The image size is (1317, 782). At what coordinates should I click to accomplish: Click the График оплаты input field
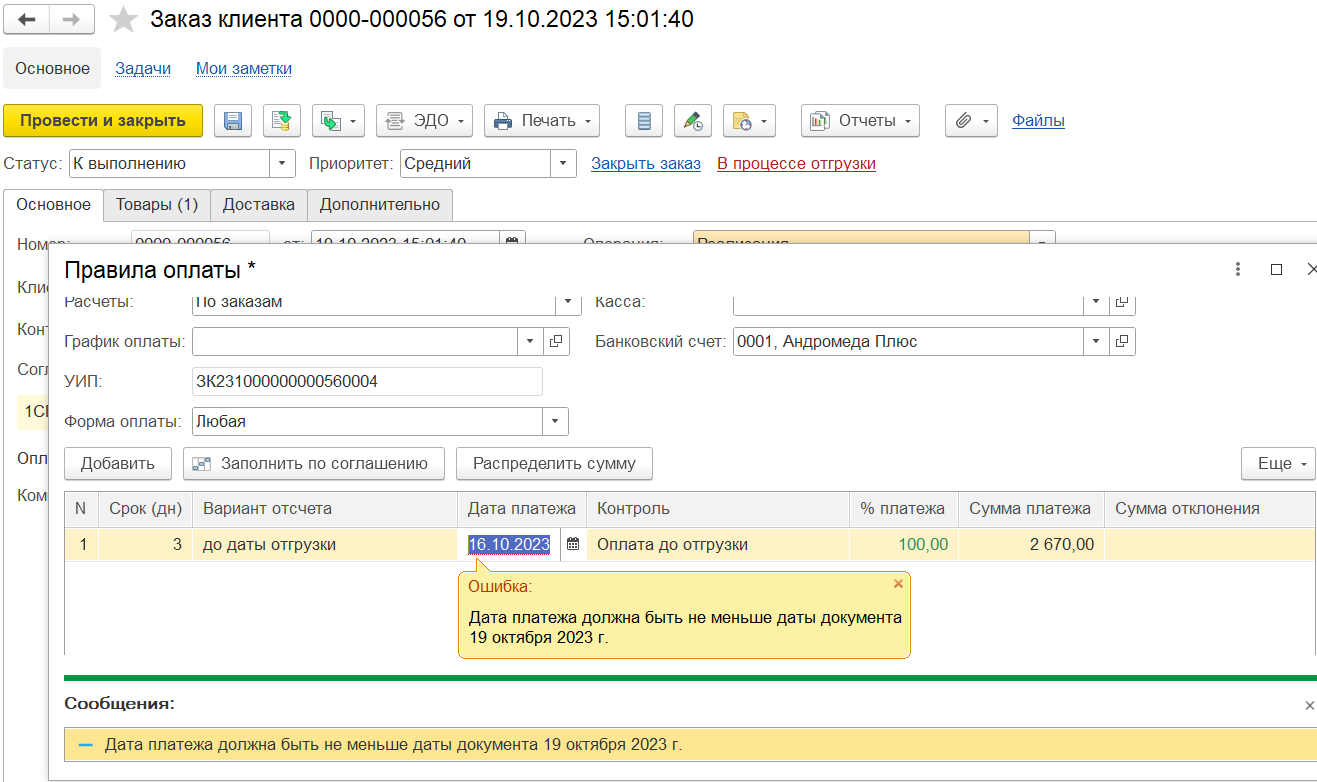pyautogui.click(x=355, y=342)
